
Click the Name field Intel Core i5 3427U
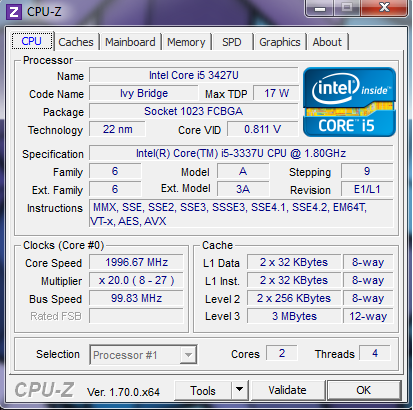(194, 75)
